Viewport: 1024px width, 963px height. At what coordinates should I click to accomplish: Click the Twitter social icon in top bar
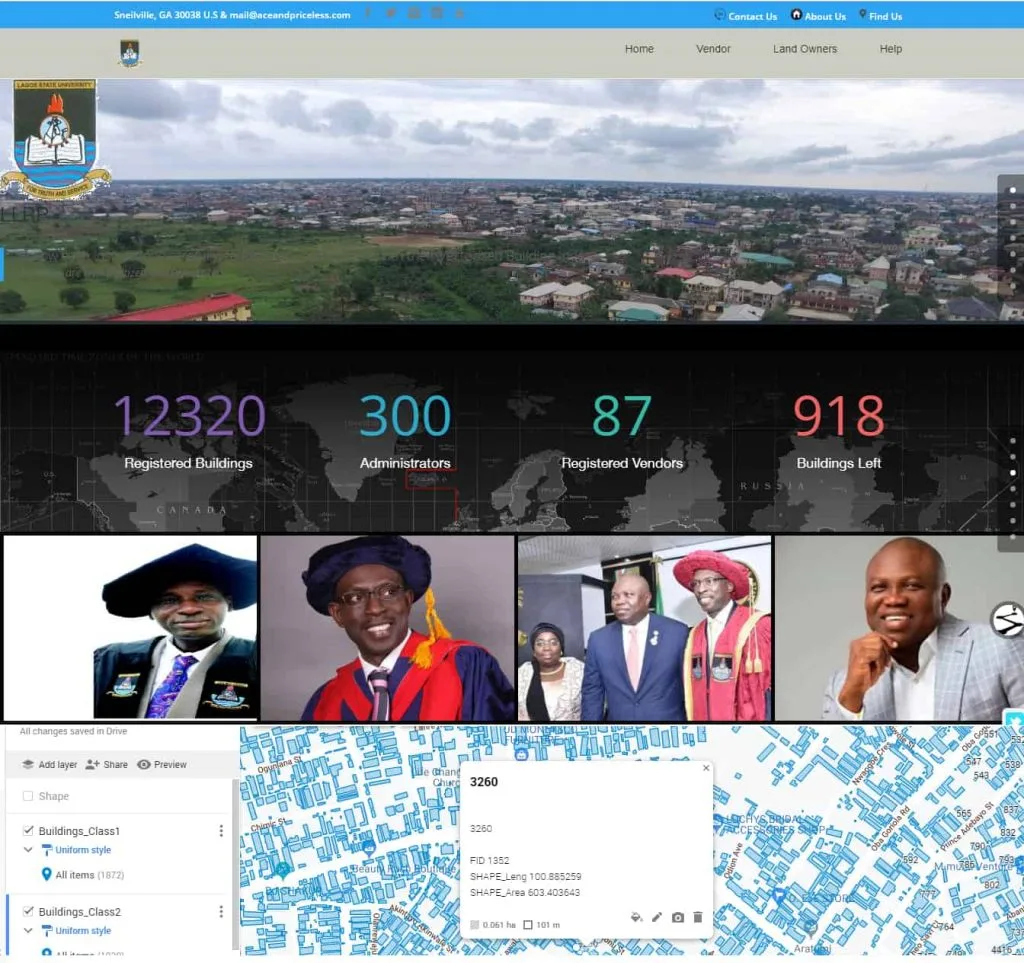tap(391, 13)
